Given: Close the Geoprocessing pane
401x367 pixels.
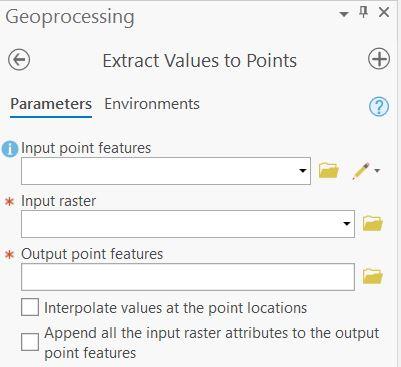Looking at the screenshot, I should click(x=384, y=13).
